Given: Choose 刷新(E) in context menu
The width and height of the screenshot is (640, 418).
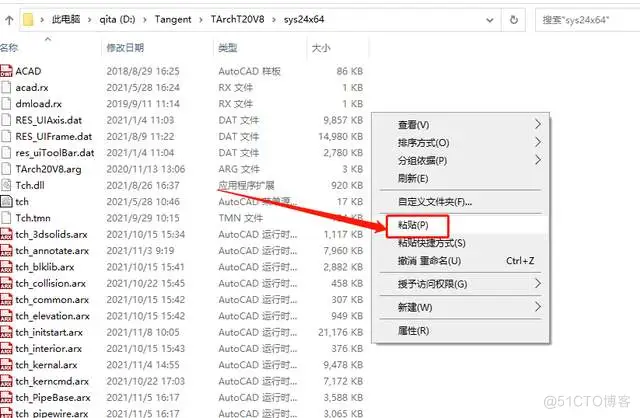Looking at the screenshot, I should (460, 178).
